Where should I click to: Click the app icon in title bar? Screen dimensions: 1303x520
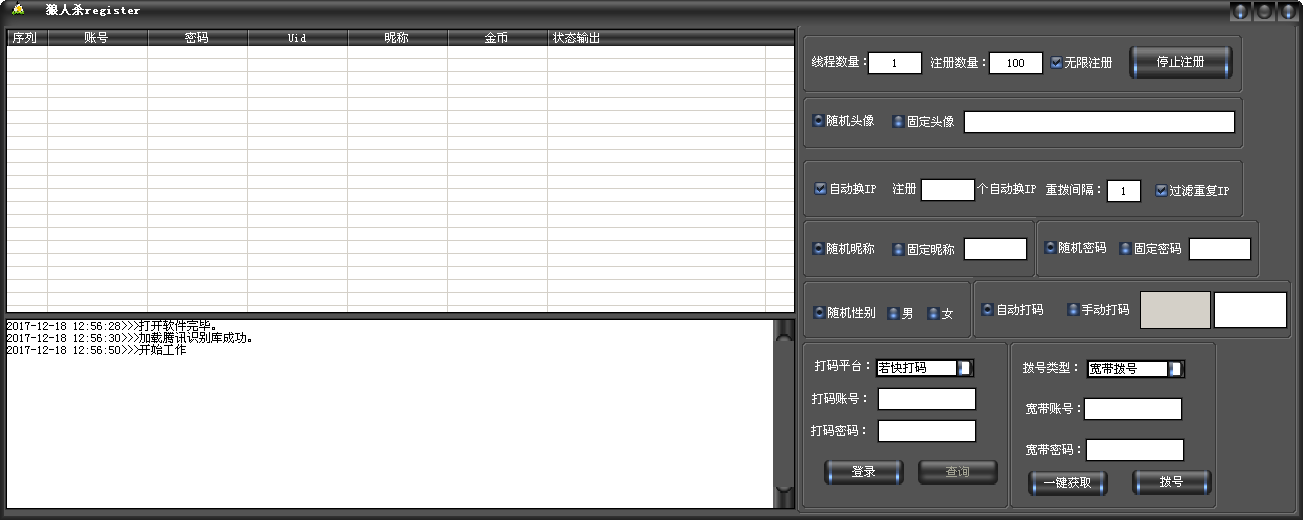(18, 10)
